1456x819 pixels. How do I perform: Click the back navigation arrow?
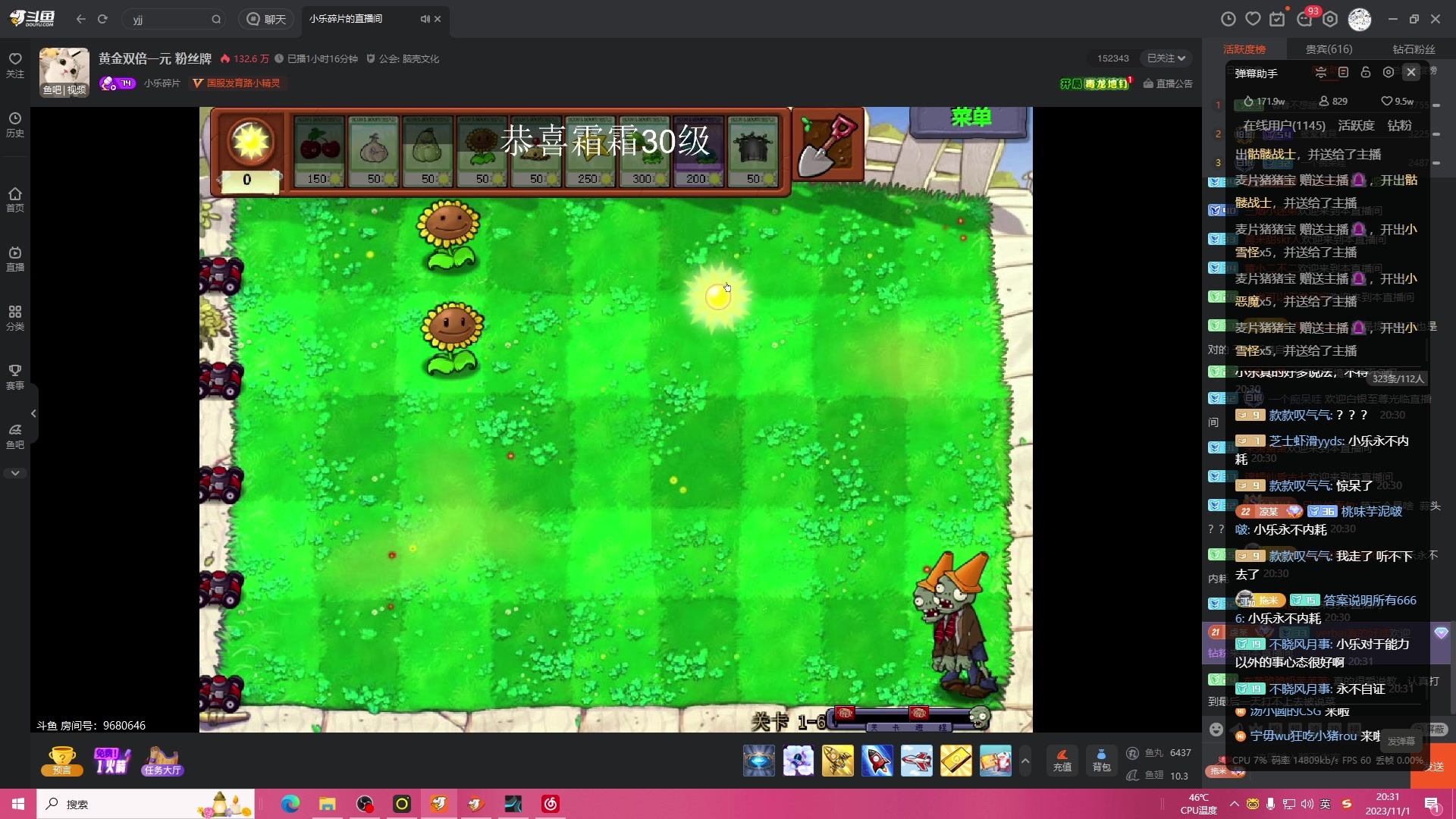81,19
